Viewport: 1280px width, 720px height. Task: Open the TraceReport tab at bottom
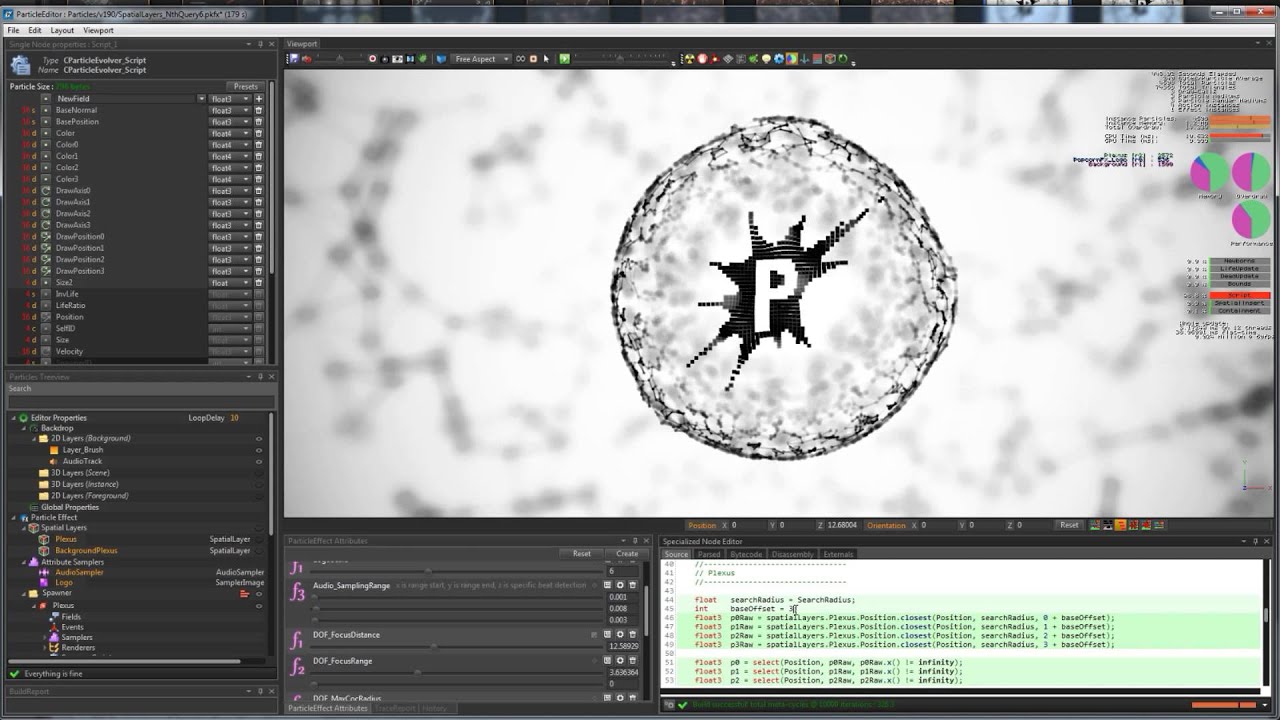tap(395, 708)
